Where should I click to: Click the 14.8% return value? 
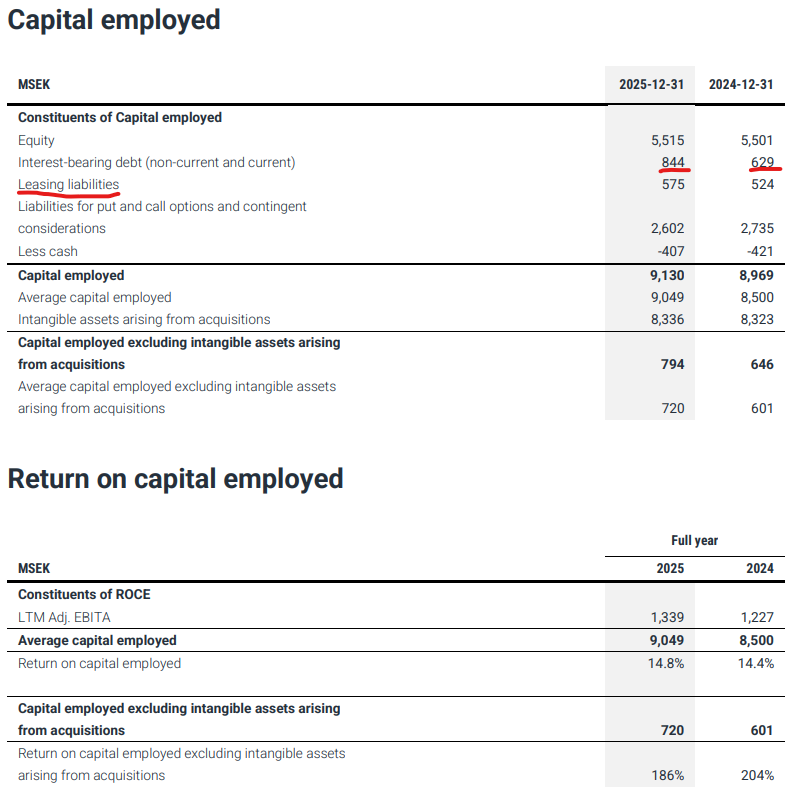point(666,663)
